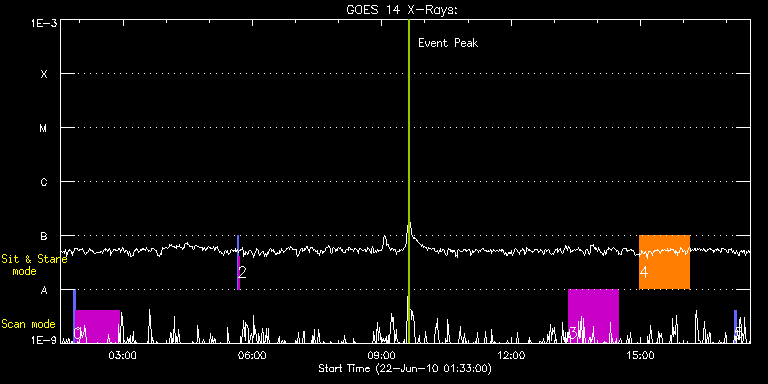The height and width of the screenshot is (384, 768).
Task: Click the M flare class axis label
Action: (44, 128)
